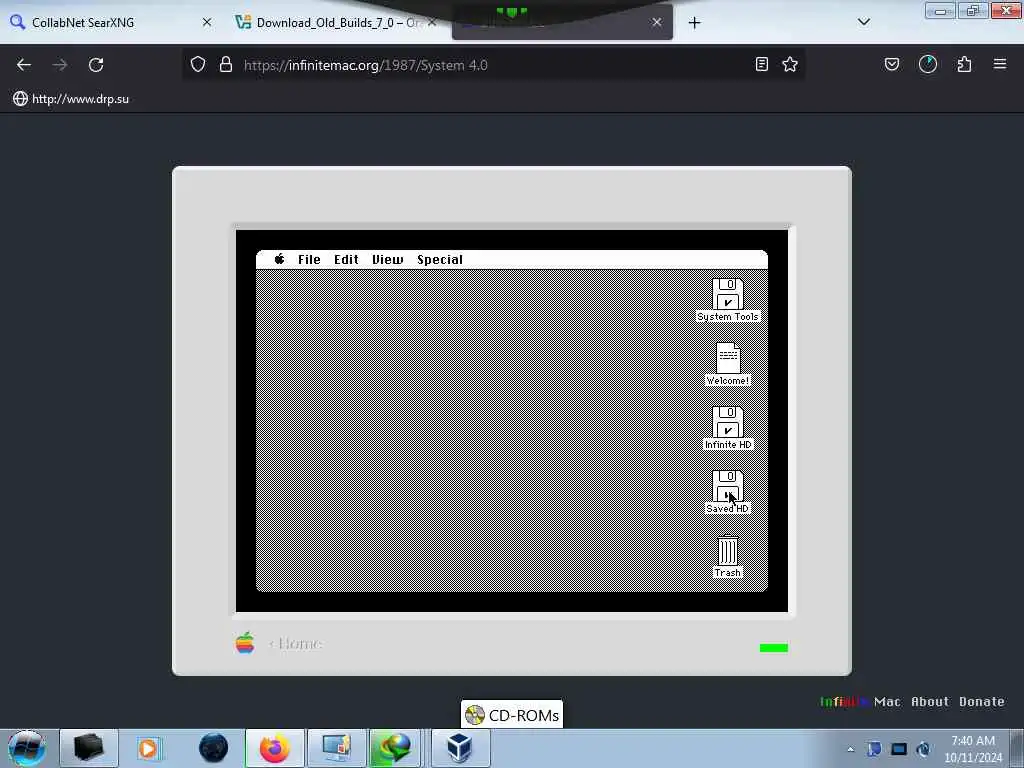Image resolution: width=1024 pixels, height=768 pixels.
Task: Bookmark this page with the star
Action: (790, 64)
